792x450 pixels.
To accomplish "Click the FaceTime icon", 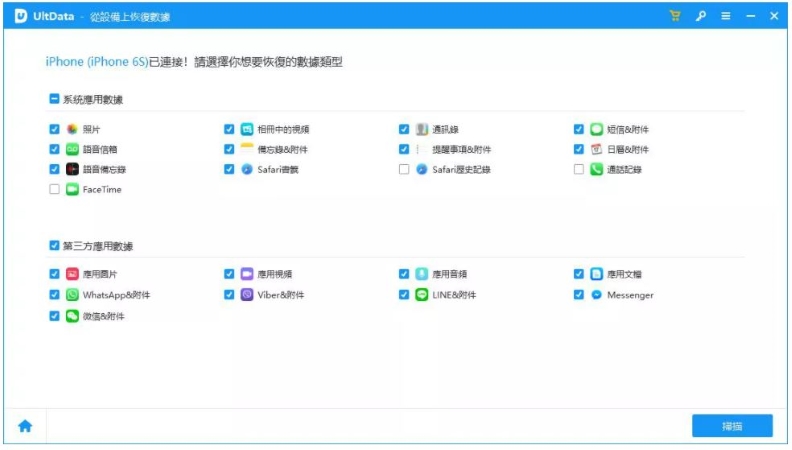I will click(72, 189).
